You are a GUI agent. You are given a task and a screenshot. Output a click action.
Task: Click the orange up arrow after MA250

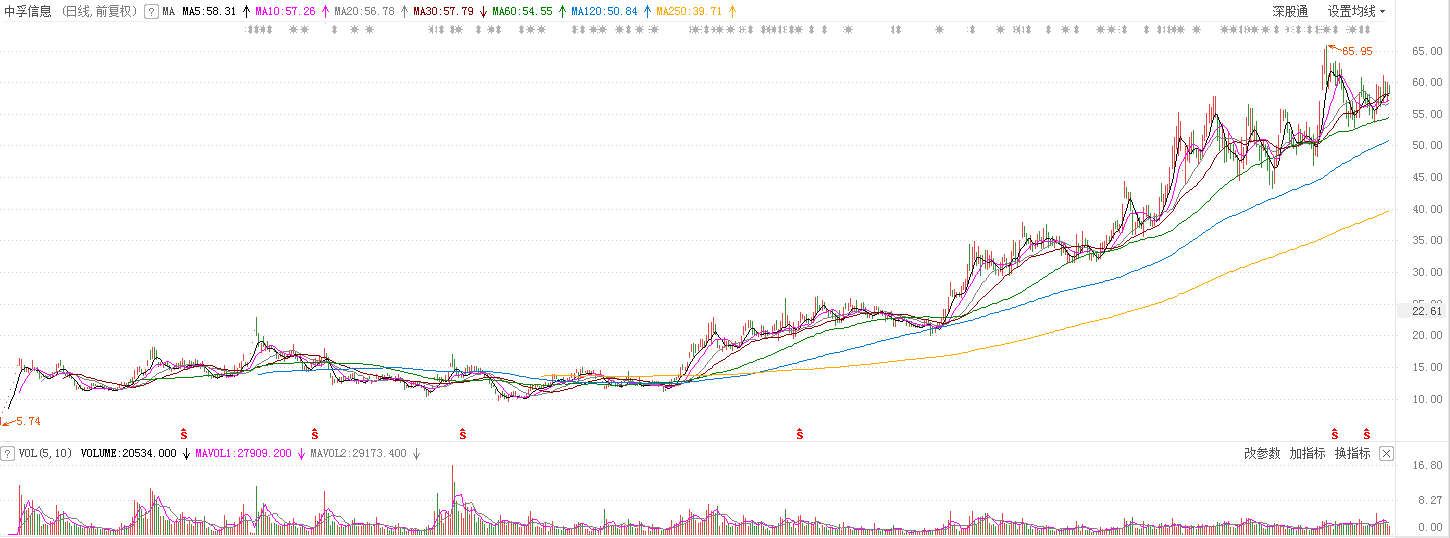(732, 12)
